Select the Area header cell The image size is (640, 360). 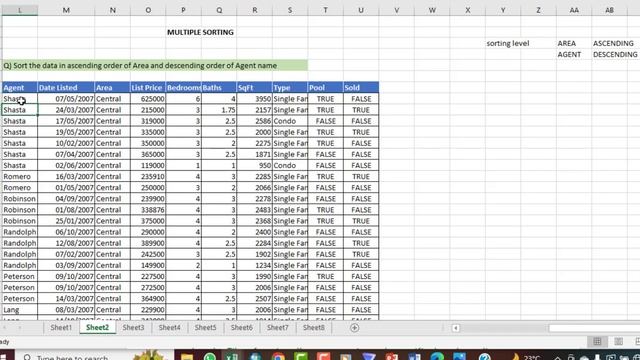[x=112, y=87]
